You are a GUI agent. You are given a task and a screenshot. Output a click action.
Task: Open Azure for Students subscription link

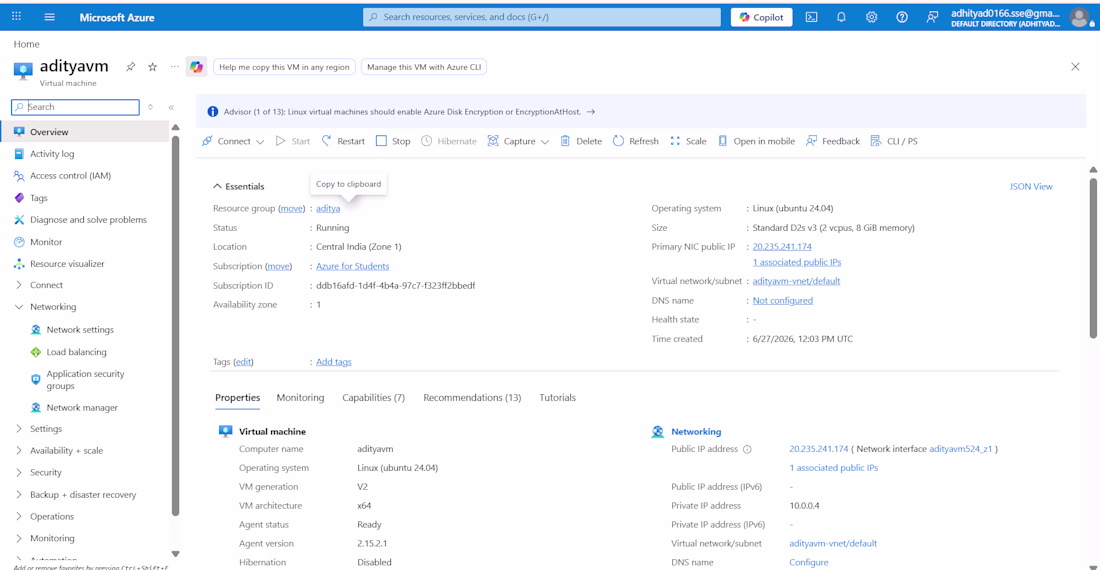point(352,266)
